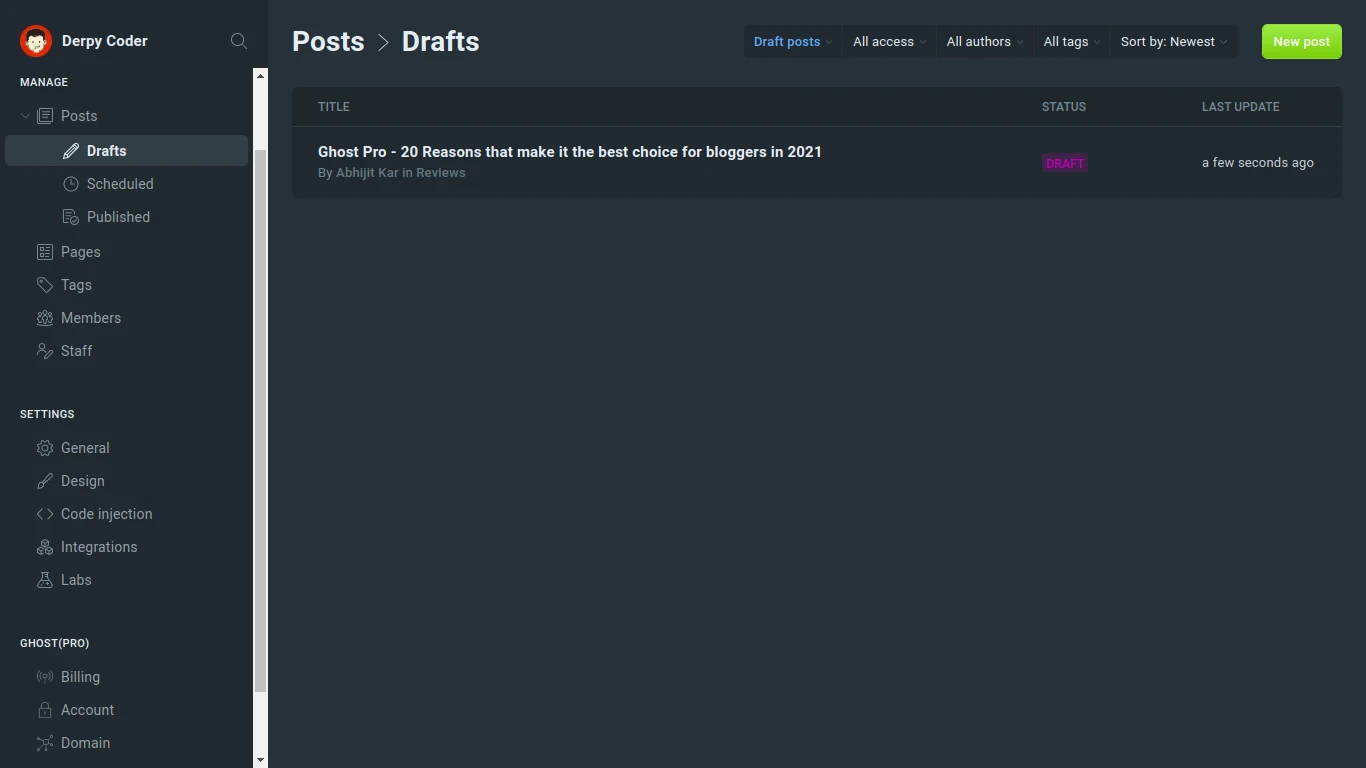This screenshot has width=1366, height=768.
Task: Click the Drafts pencil icon
Action: click(x=71, y=151)
